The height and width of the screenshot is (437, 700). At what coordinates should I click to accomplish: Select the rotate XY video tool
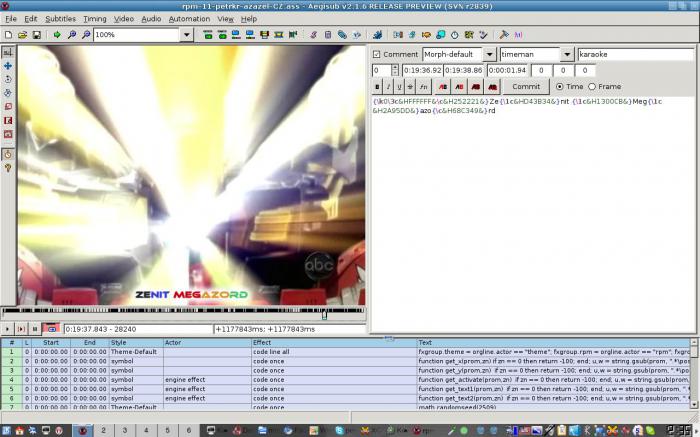pyautogui.click(x=8, y=93)
